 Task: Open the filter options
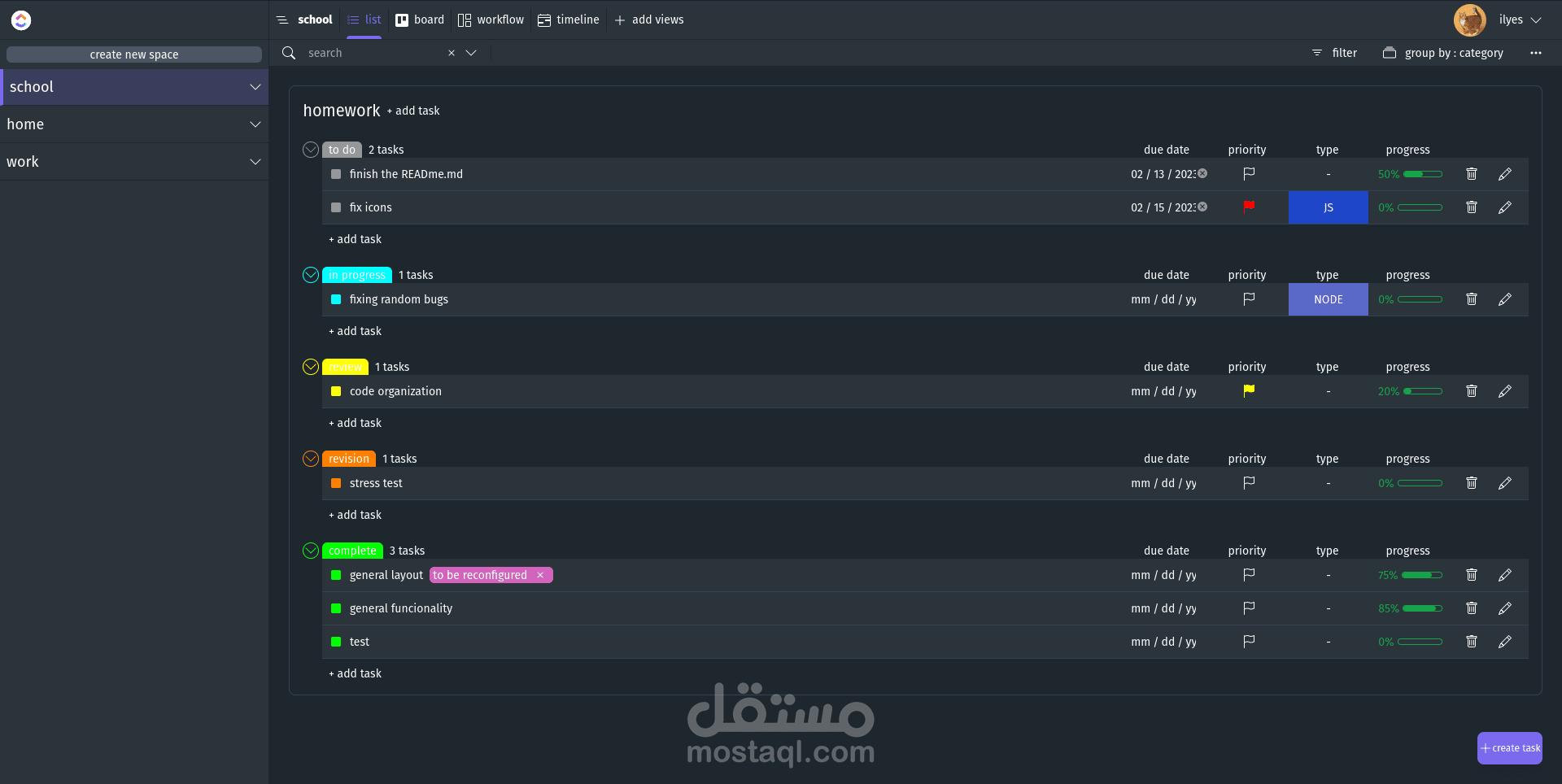[x=1334, y=53]
